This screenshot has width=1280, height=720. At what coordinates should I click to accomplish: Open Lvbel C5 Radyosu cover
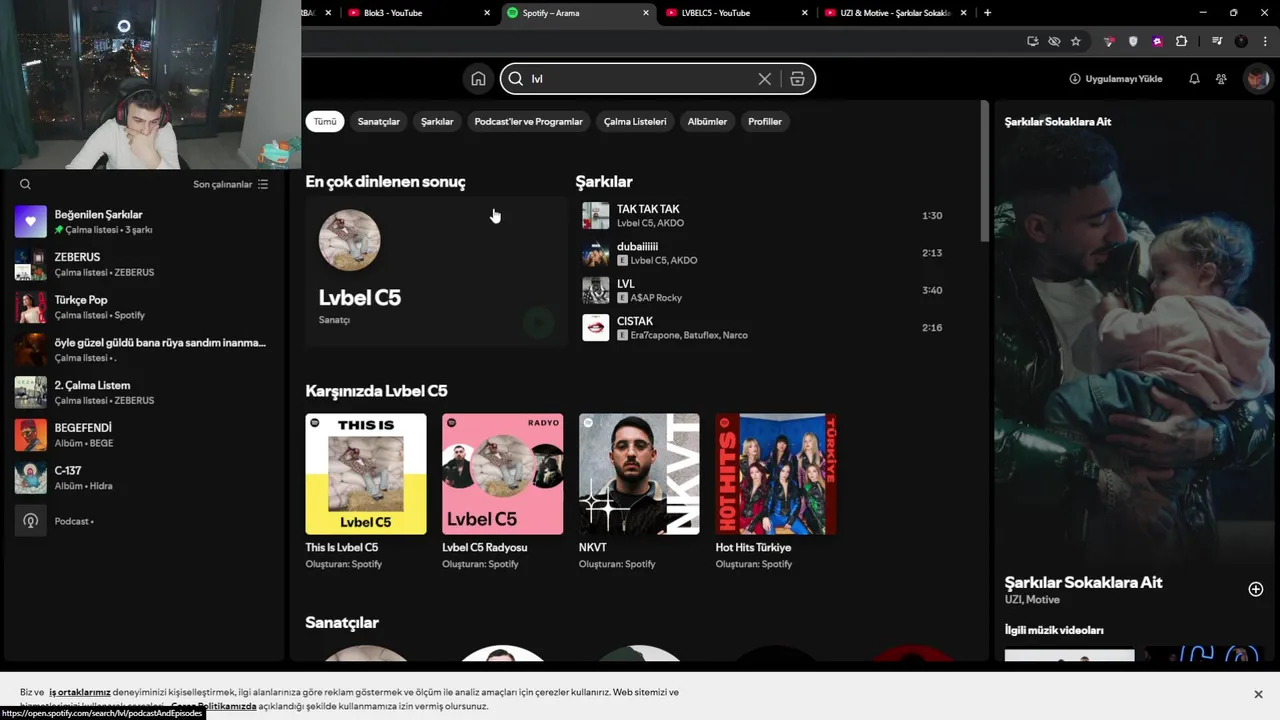[503, 474]
